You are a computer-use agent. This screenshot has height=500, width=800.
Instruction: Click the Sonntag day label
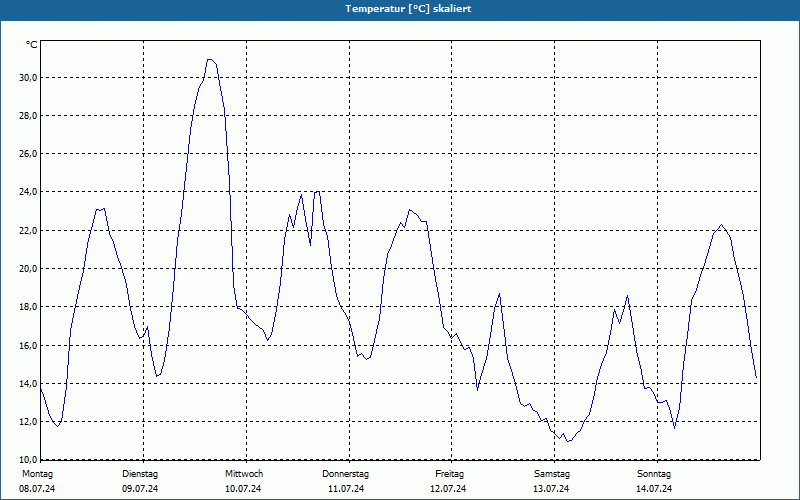point(654,474)
